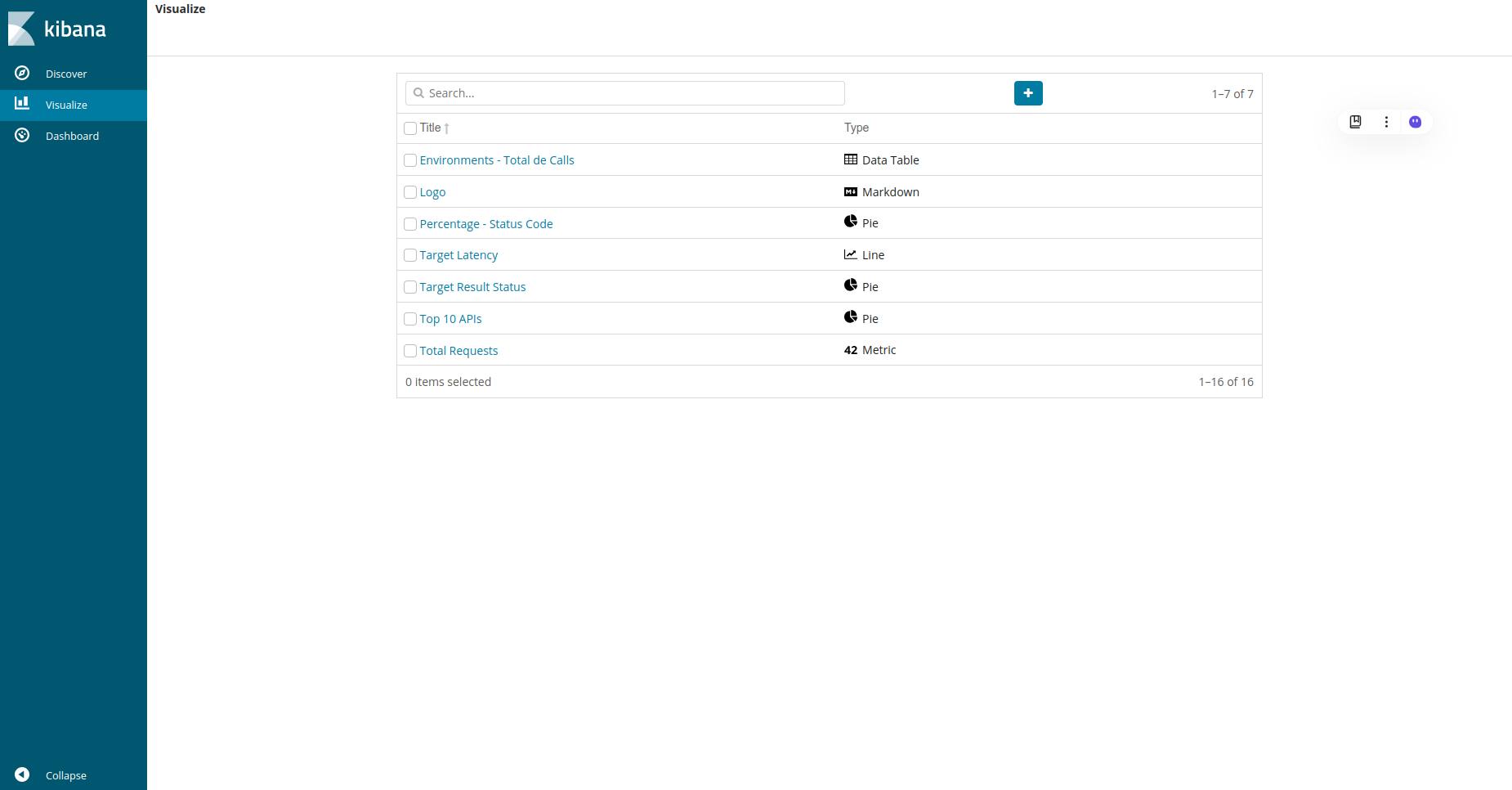
Task: Open Discover from the sidebar
Action: [66, 74]
